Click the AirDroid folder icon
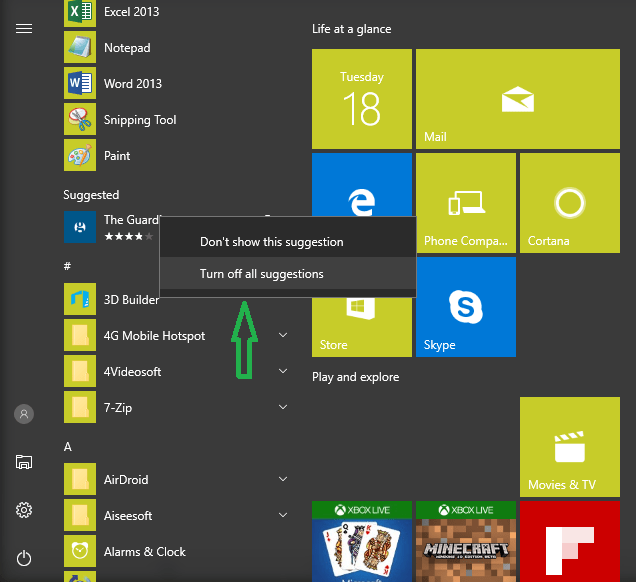 click(x=80, y=479)
